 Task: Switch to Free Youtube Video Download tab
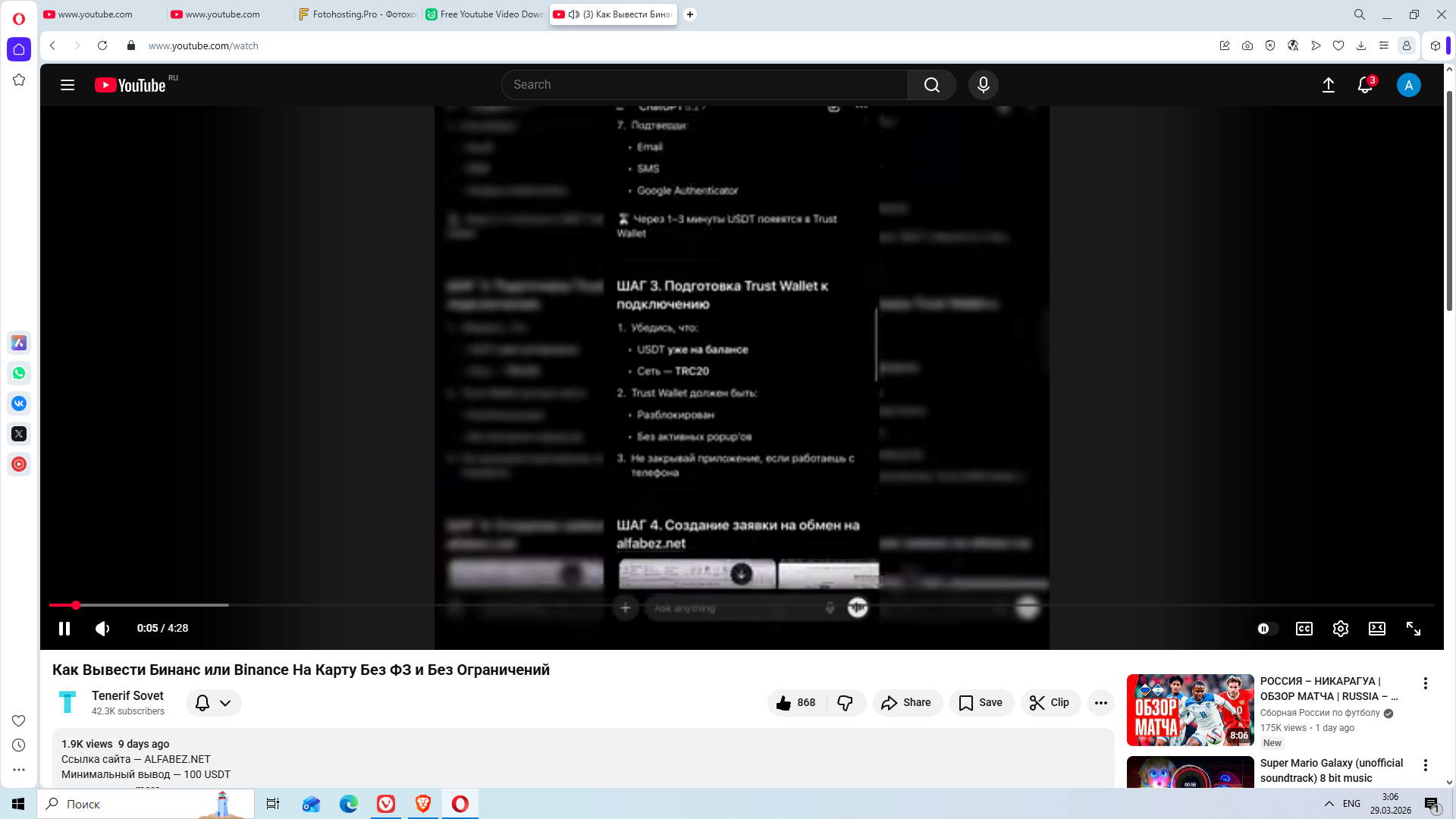pyautogui.click(x=485, y=14)
